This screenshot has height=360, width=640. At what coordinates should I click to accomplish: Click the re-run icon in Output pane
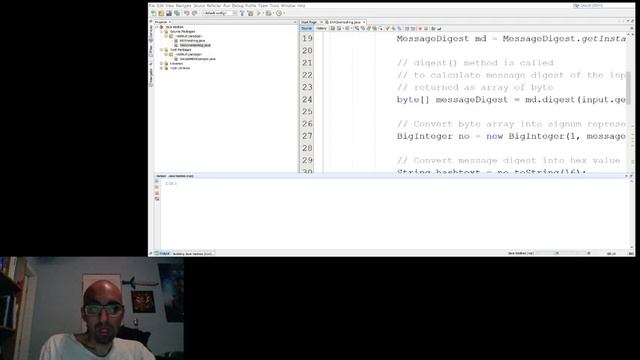[157, 181]
